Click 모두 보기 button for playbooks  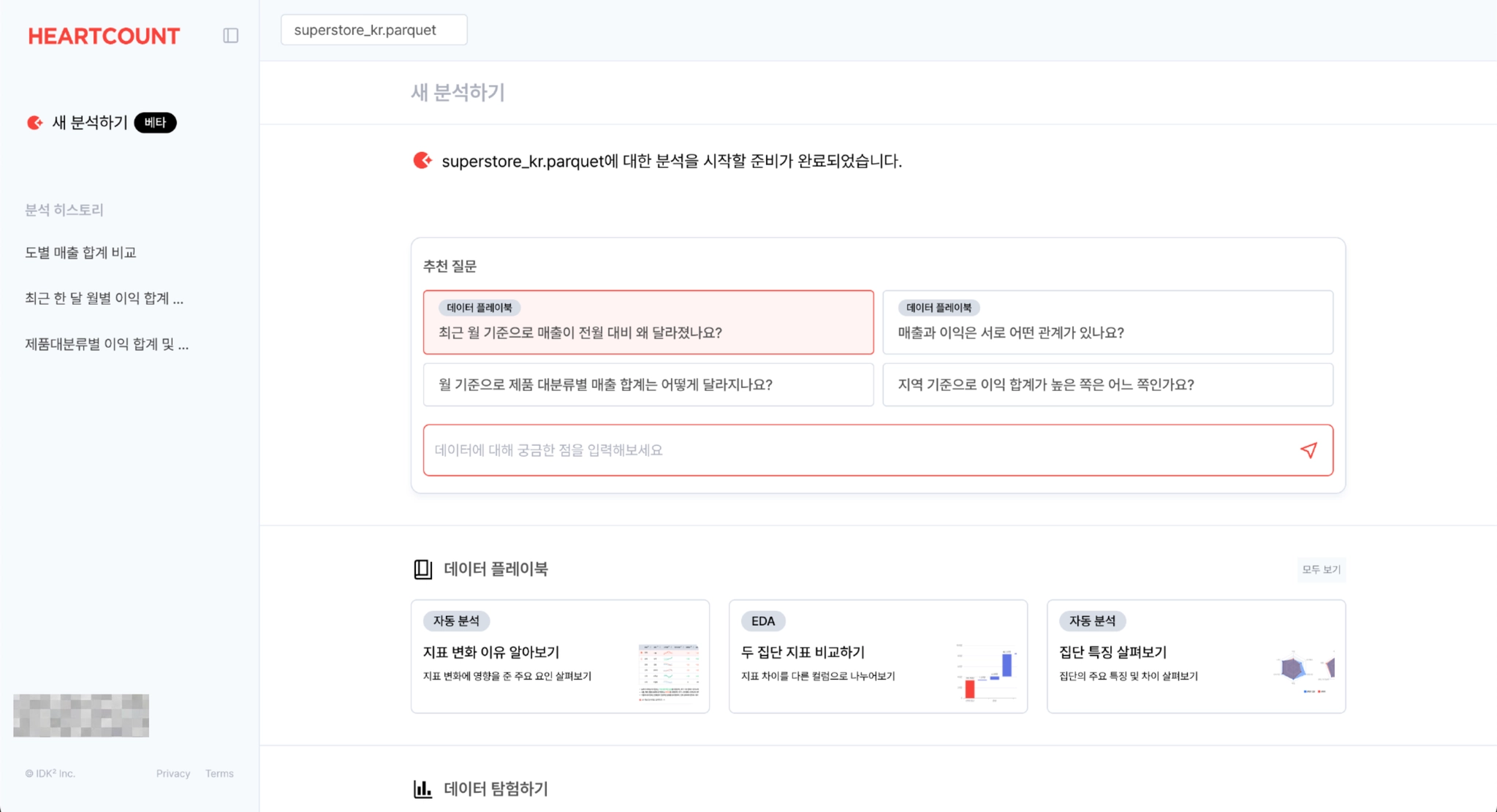pyautogui.click(x=1321, y=569)
